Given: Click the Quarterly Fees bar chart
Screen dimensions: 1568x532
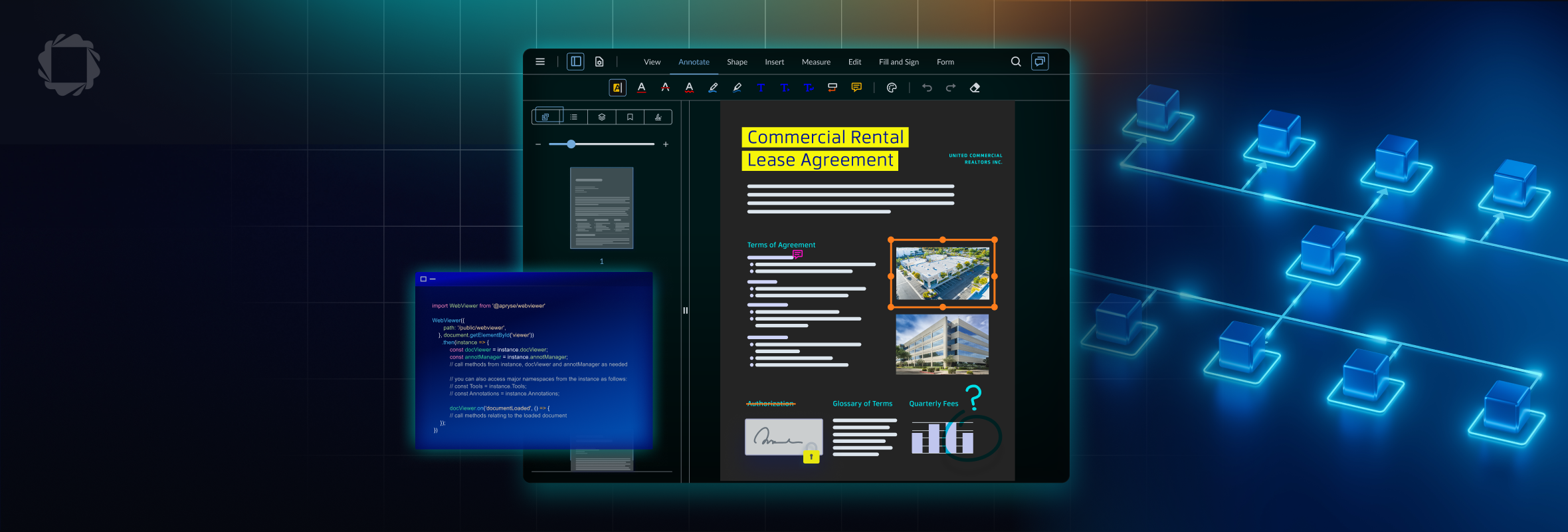Looking at the screenshot, I should coord(943,438).
